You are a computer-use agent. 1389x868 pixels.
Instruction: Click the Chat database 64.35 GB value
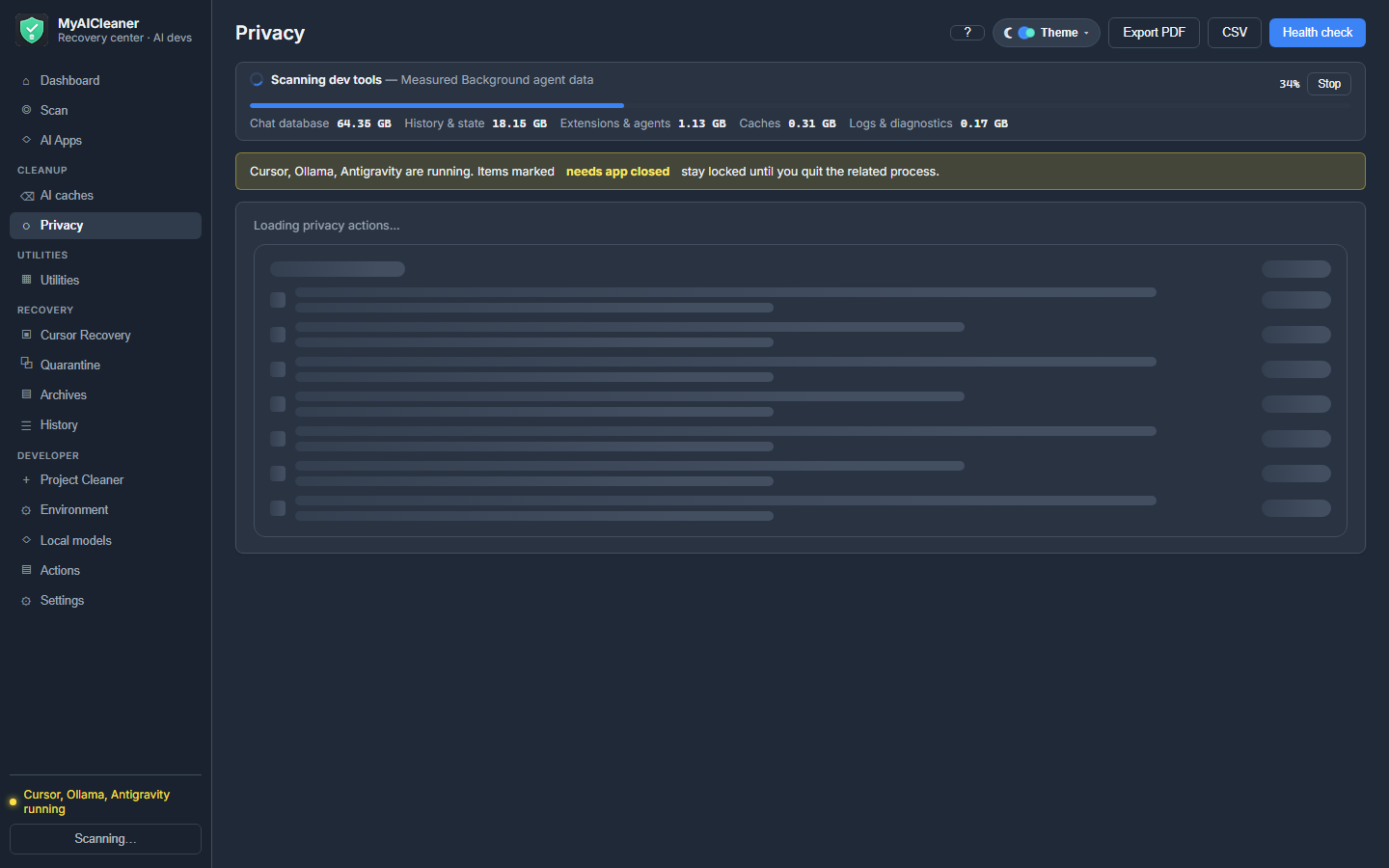point(364,123)
